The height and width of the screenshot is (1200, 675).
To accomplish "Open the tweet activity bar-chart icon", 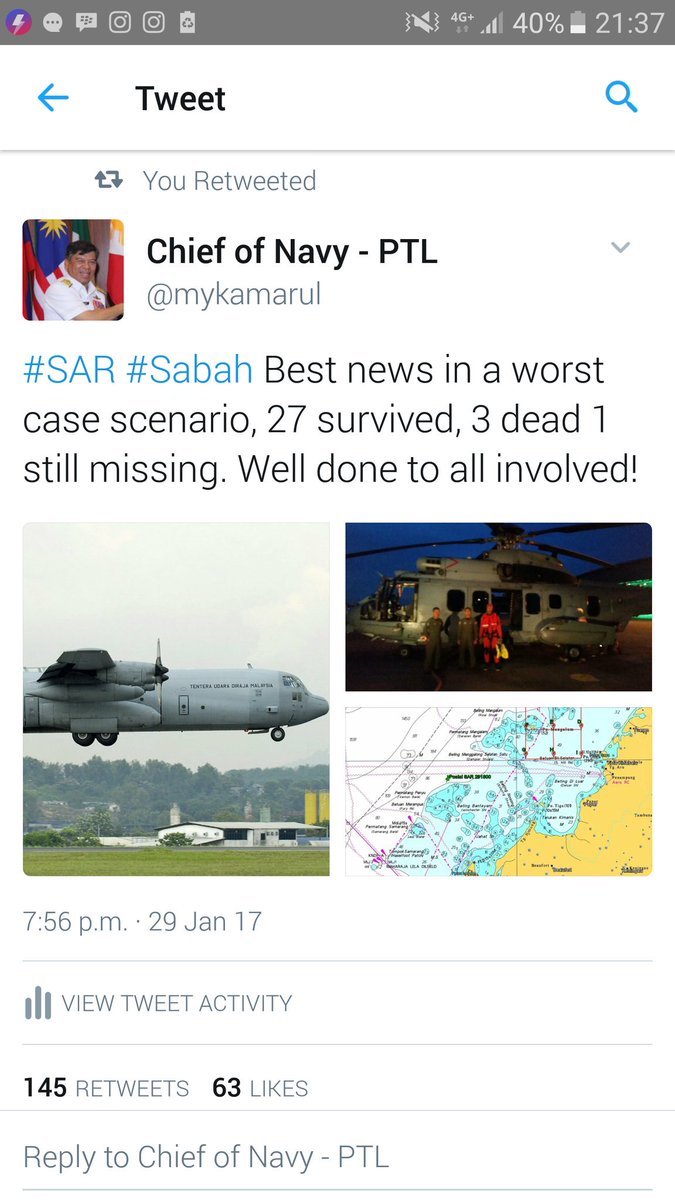I will 37,1003.
